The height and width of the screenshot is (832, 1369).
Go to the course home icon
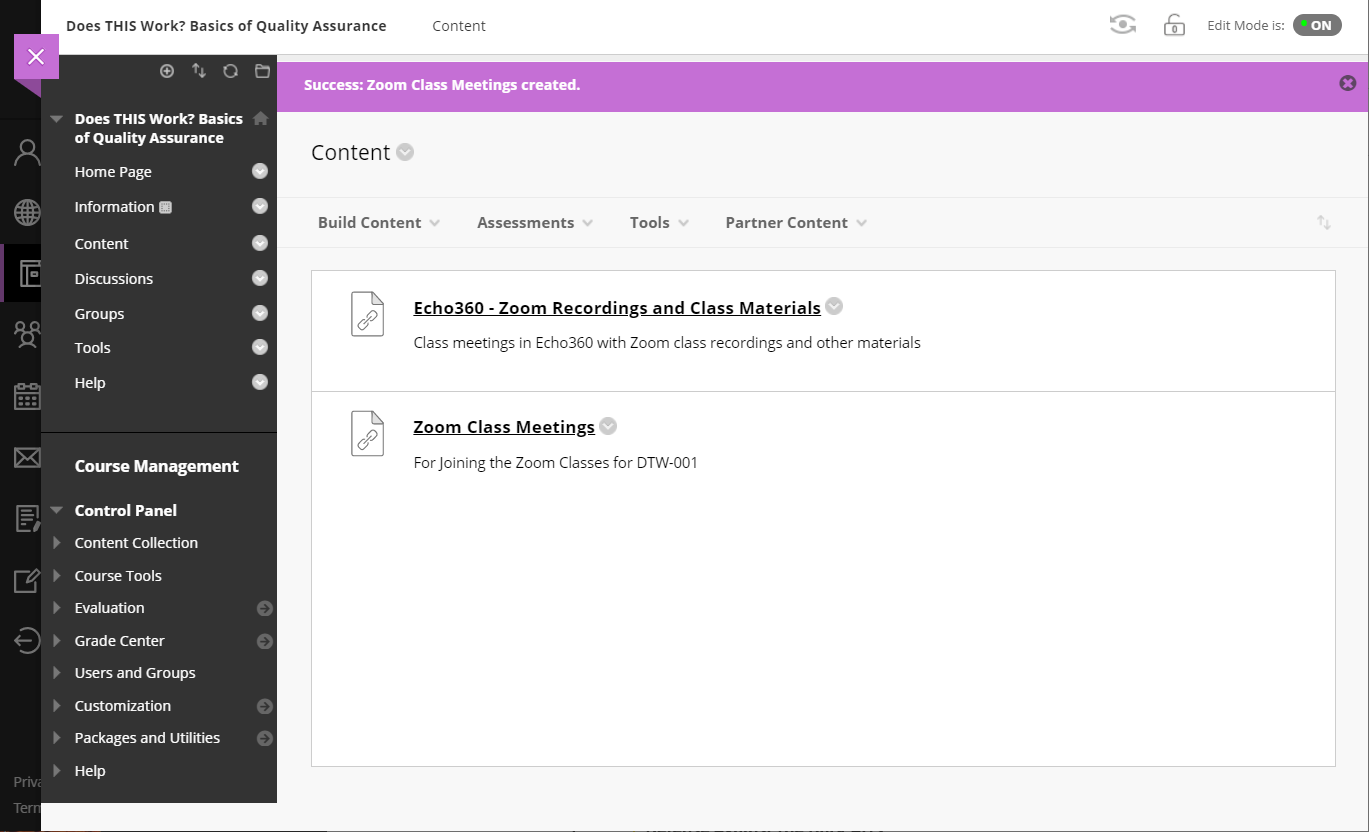260,118
